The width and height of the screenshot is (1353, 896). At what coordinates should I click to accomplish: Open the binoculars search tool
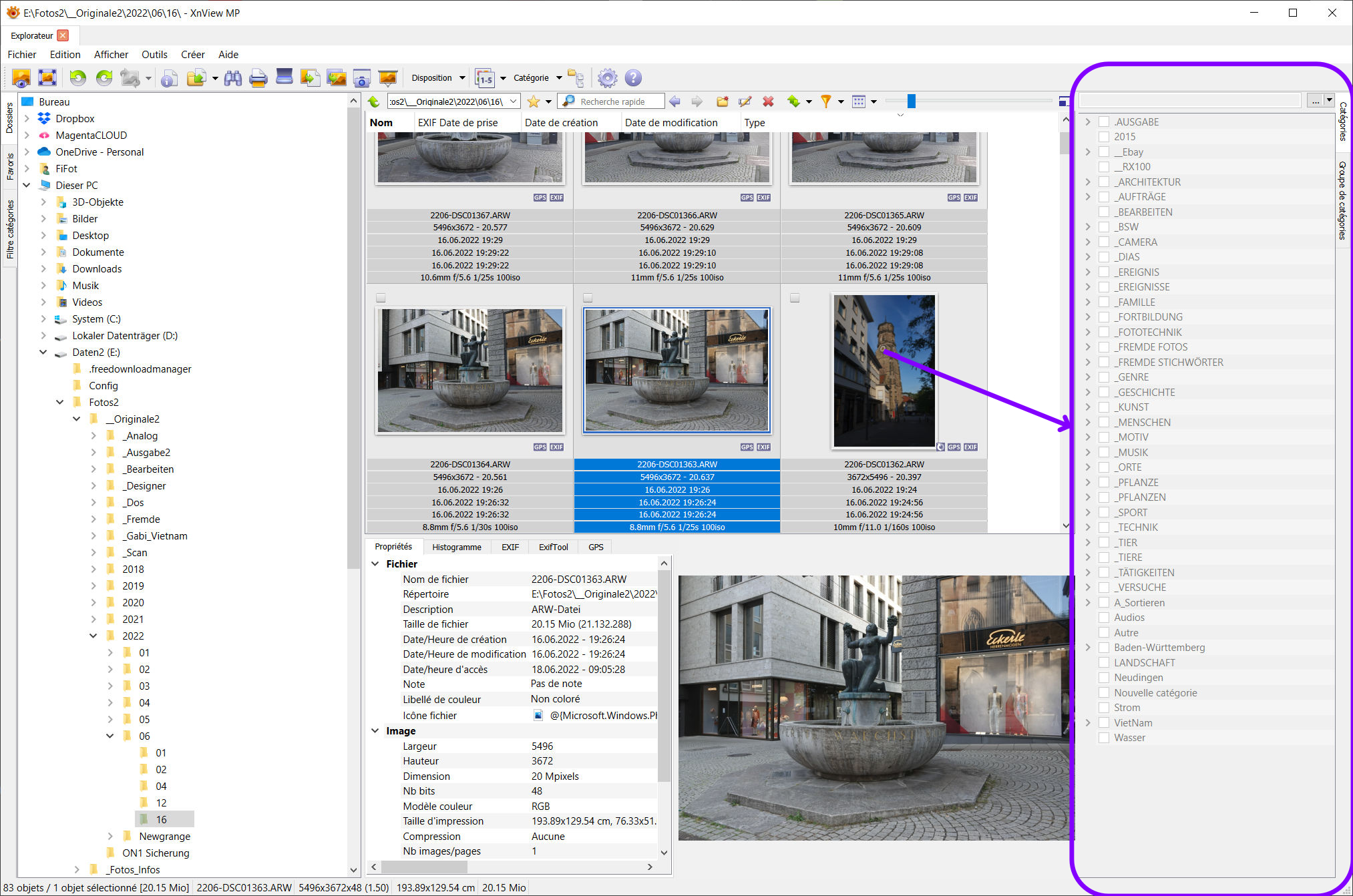click(232, 78)
